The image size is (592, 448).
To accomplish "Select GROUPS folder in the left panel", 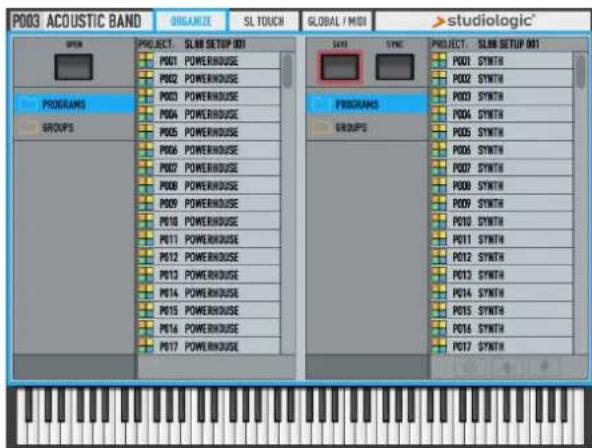I will (x=74, y=128).
